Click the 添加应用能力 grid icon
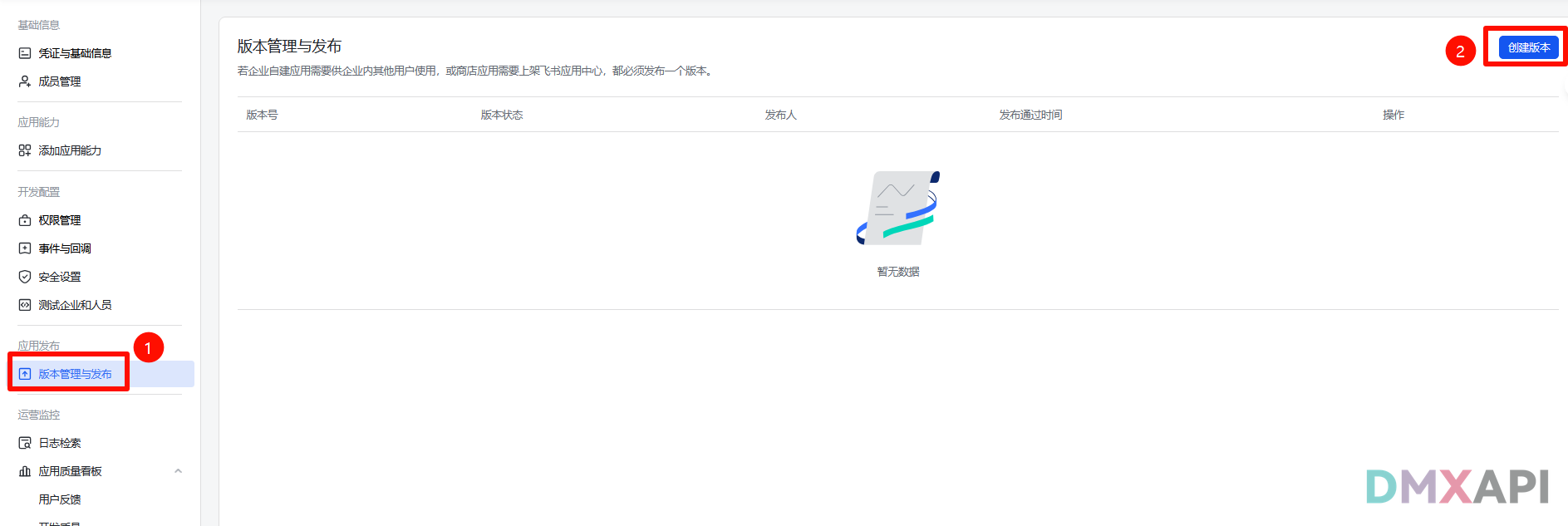 pyautogui.click(x=25, y=150)
